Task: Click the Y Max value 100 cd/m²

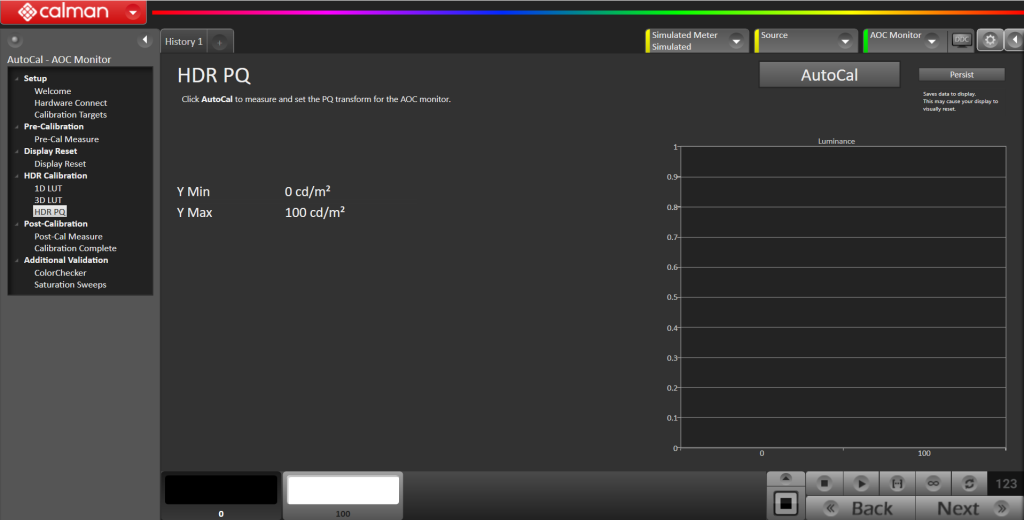Action: pos(315,212)
